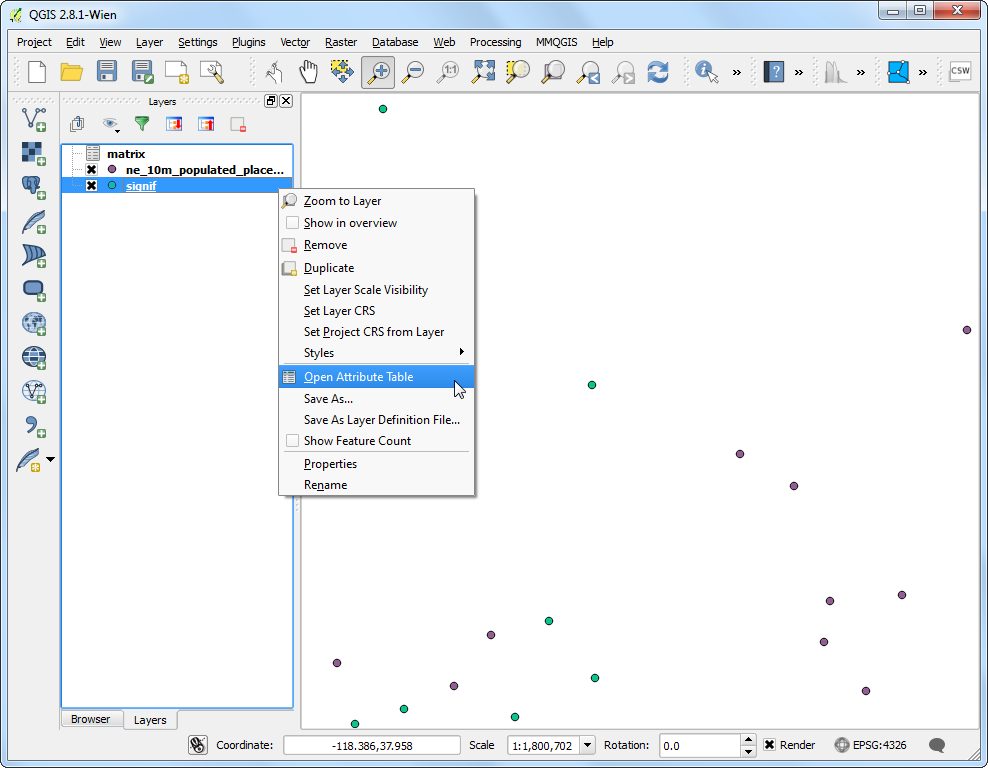Screen dimensions: 988x768
Task: Click EPSG:4326 CRS status button
Action: pyautogui.click(x=871, y=745)
